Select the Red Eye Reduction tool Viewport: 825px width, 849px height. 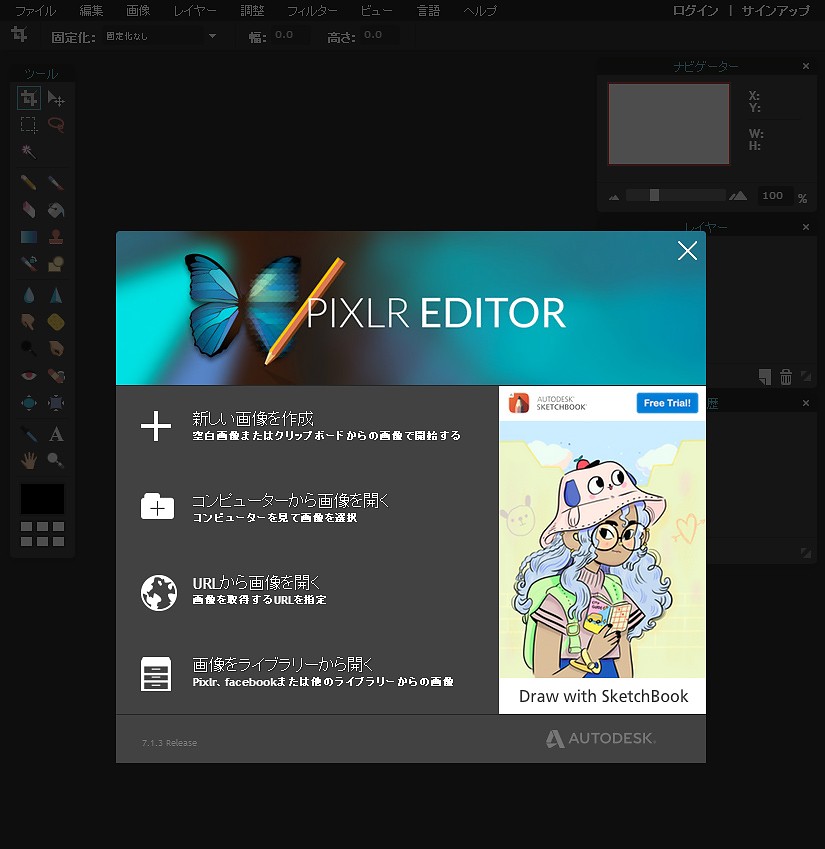point(29,375)
